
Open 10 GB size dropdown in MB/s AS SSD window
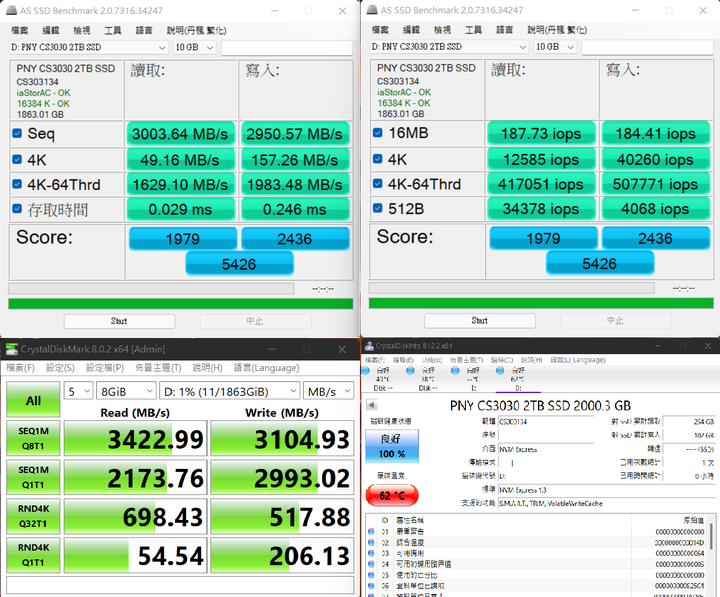[194, 47]
